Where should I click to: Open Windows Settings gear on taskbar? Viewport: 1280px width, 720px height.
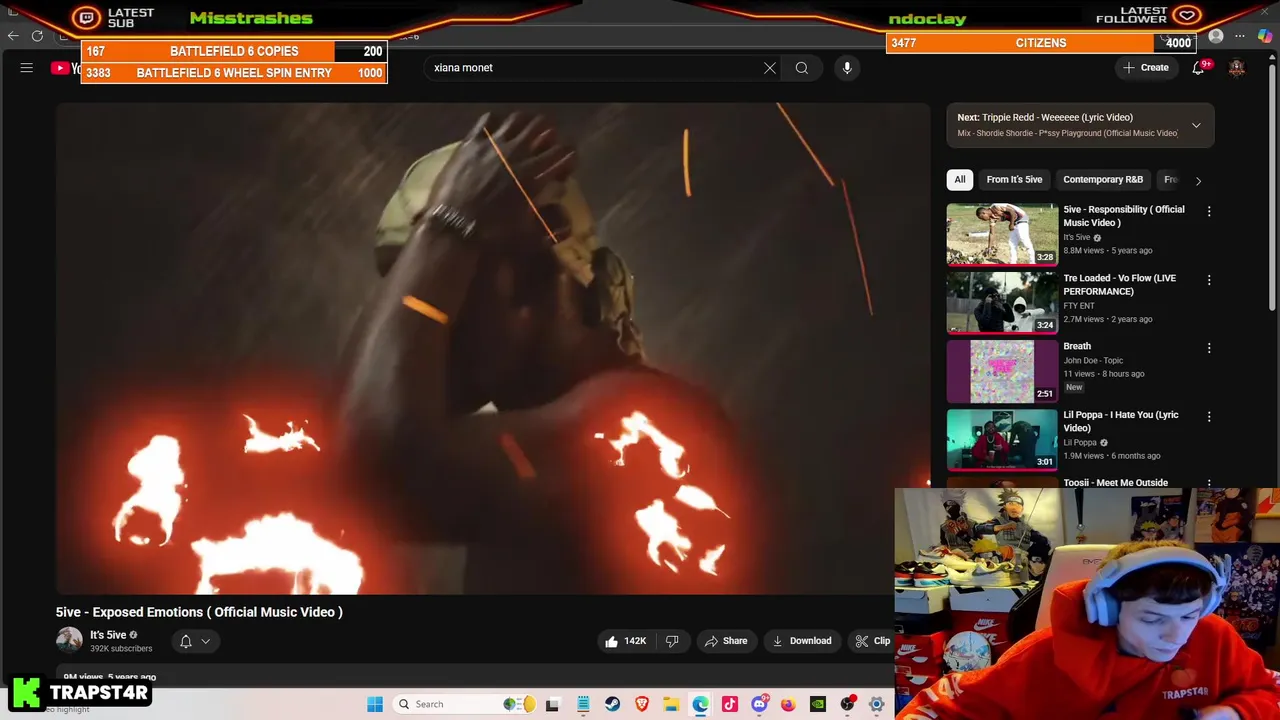tap(876, 704)
